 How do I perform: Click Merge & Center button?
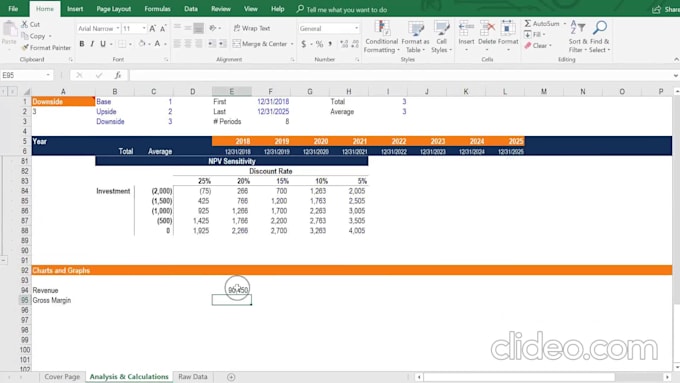[260, 44]
